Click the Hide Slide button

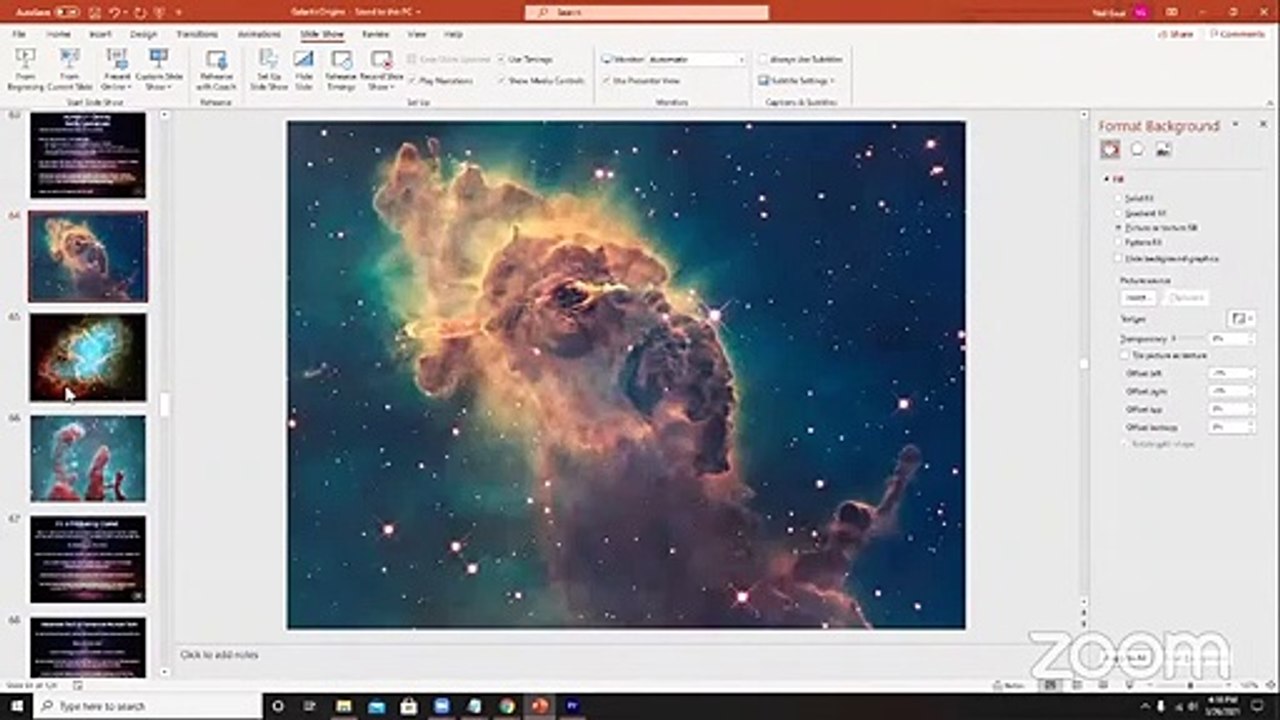pyautogui.click(x=303, y=69)
